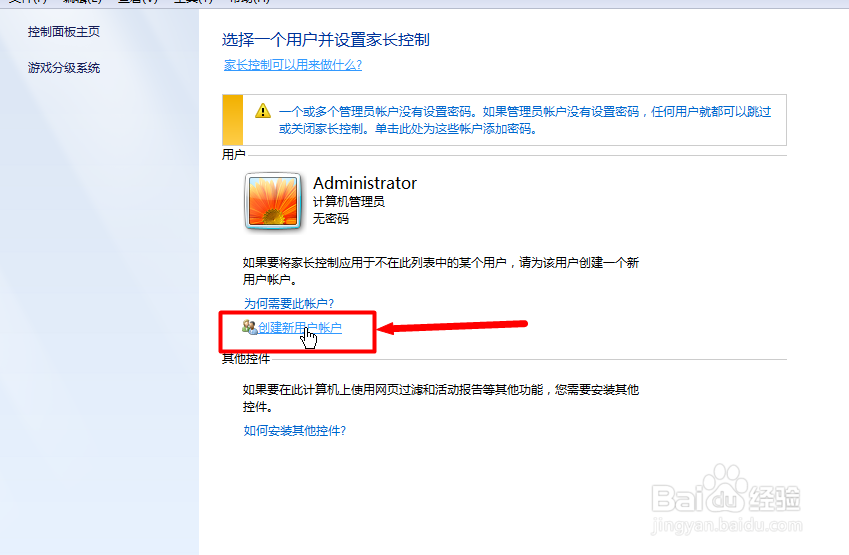
Task: Open the 控制面板主页 sidebar link
Action: coord(64,31)
